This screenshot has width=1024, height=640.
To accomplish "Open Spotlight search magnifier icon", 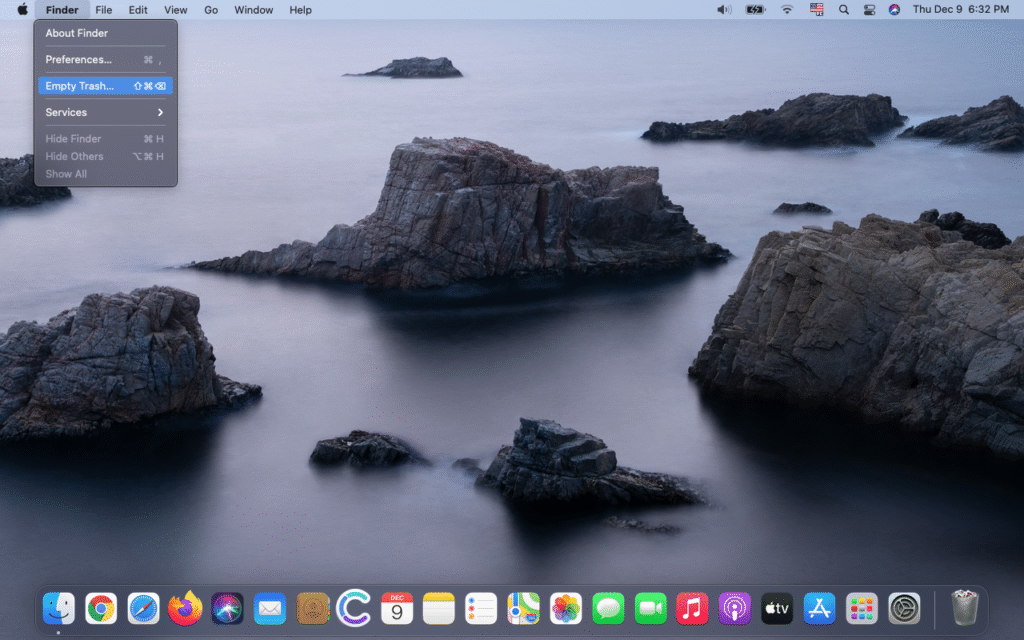I will (843, 10).
